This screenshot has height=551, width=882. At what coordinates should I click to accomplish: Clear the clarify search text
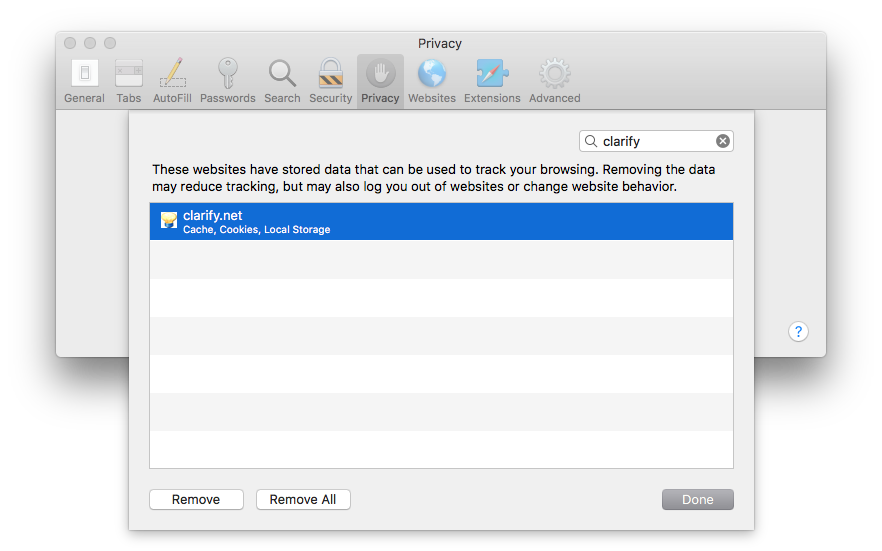(x=723, y=141)
